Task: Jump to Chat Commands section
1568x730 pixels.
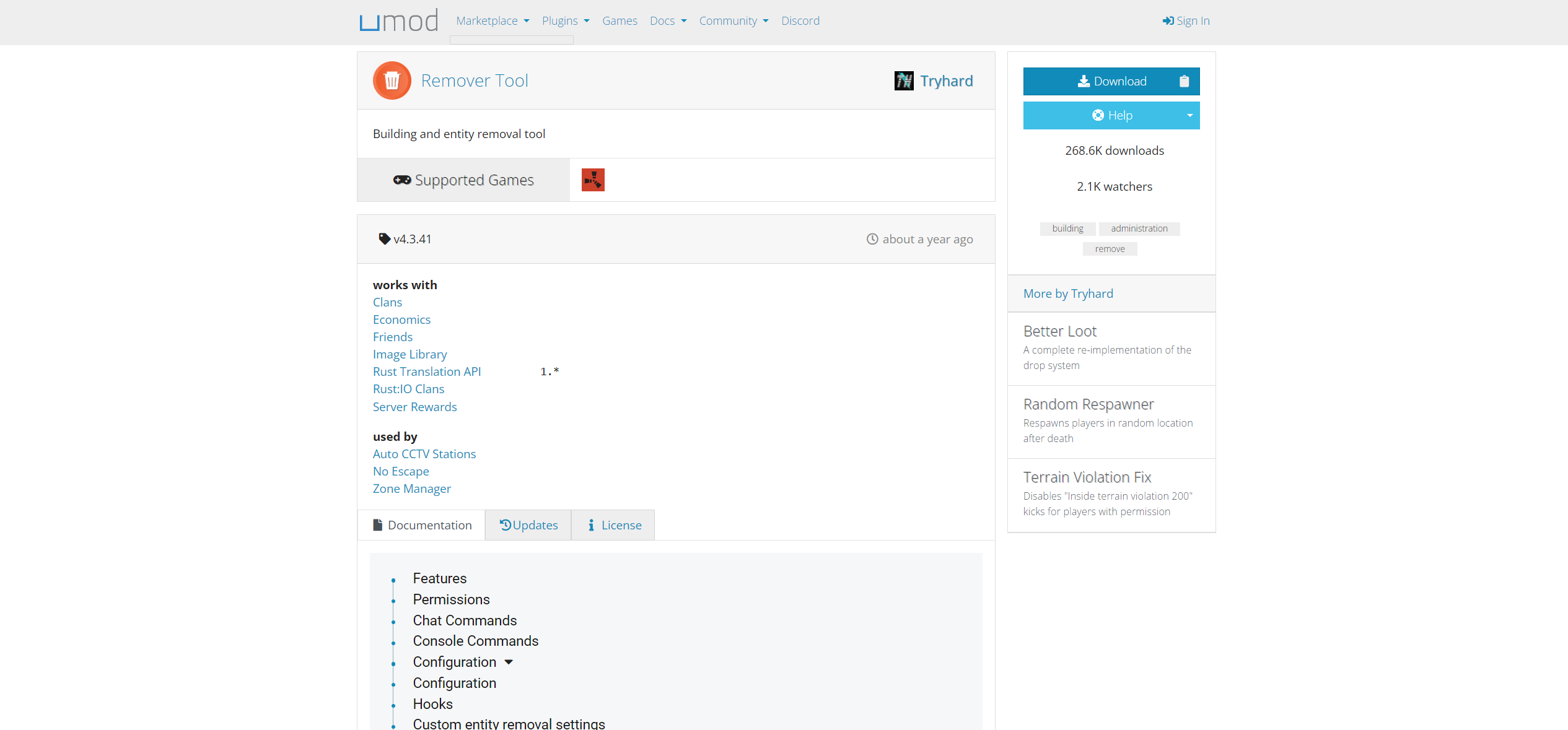Action: tap(465, 620)
